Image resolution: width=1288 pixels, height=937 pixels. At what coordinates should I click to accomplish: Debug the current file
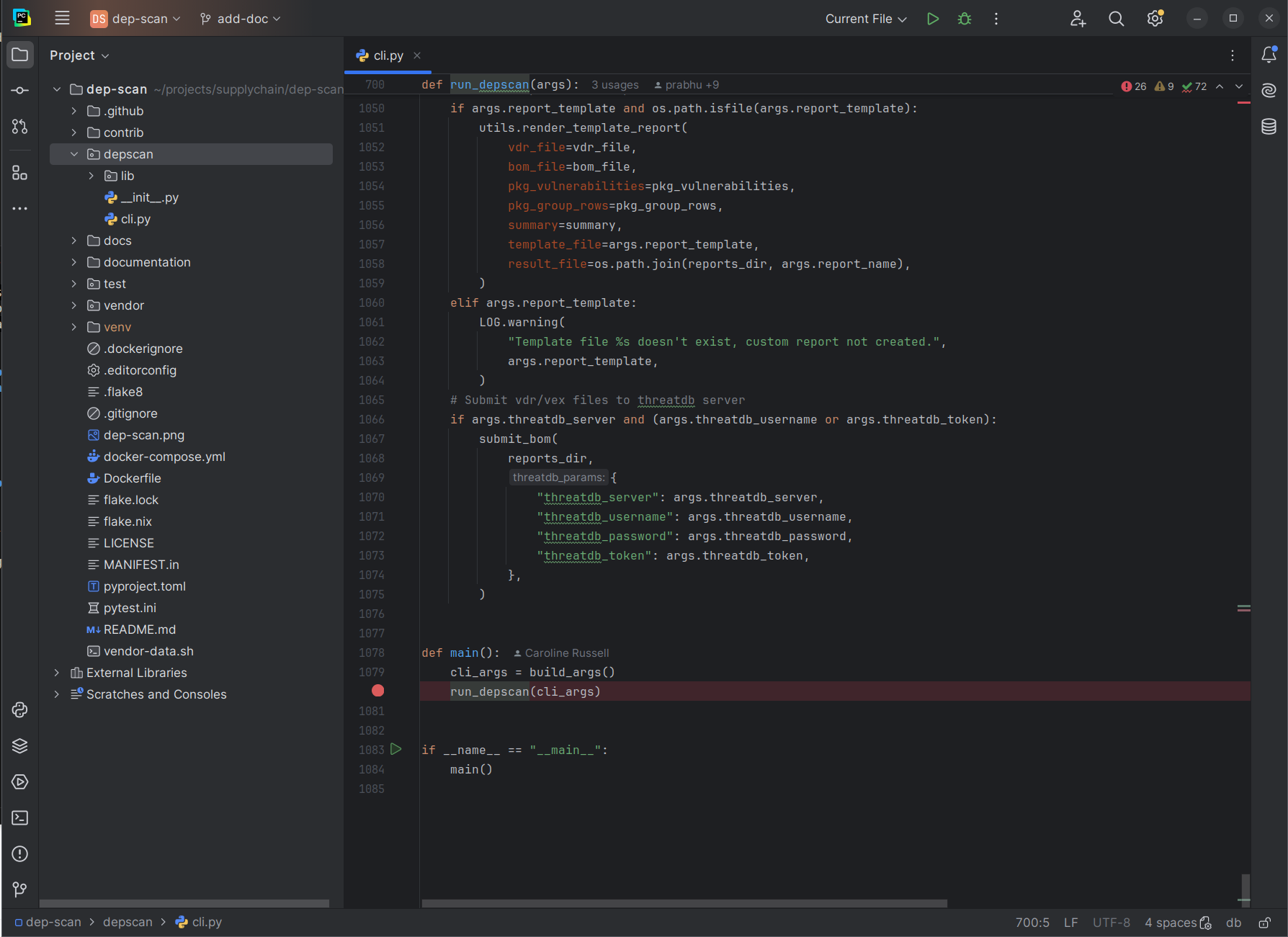(965, 19)
